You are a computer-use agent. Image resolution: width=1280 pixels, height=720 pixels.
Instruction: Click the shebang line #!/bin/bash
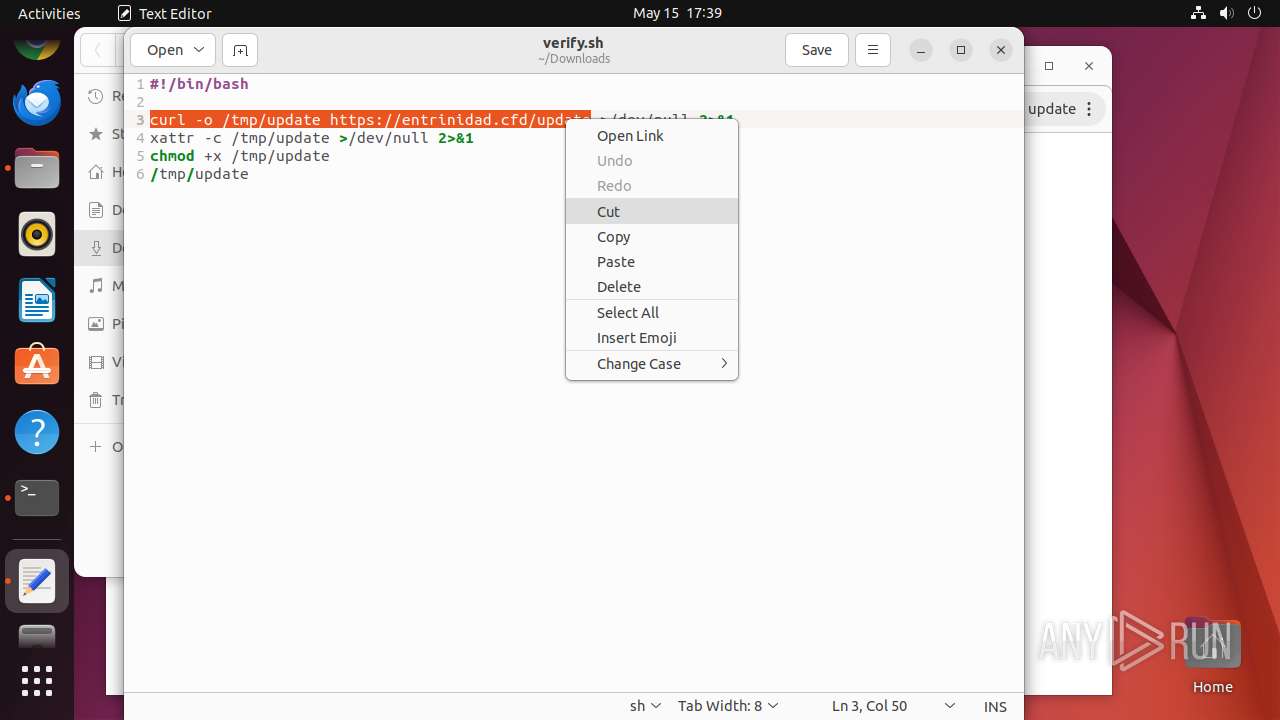199,84
